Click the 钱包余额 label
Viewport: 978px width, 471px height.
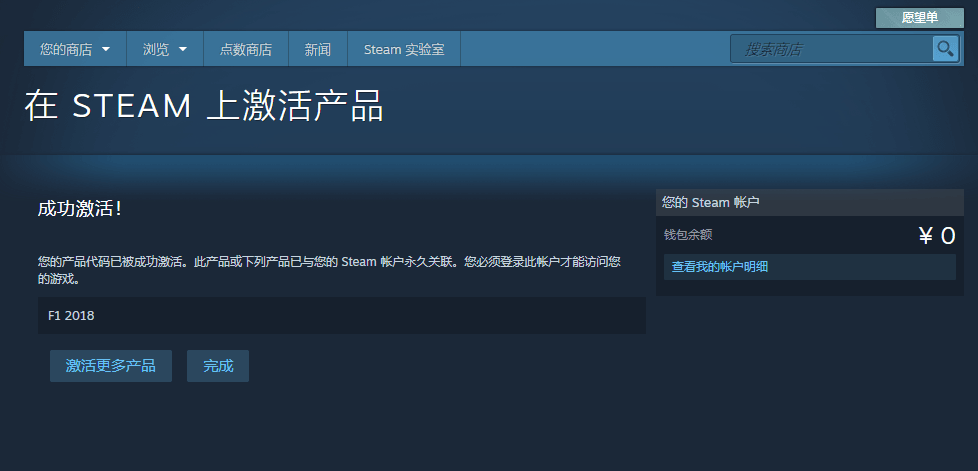pos(688,235)
